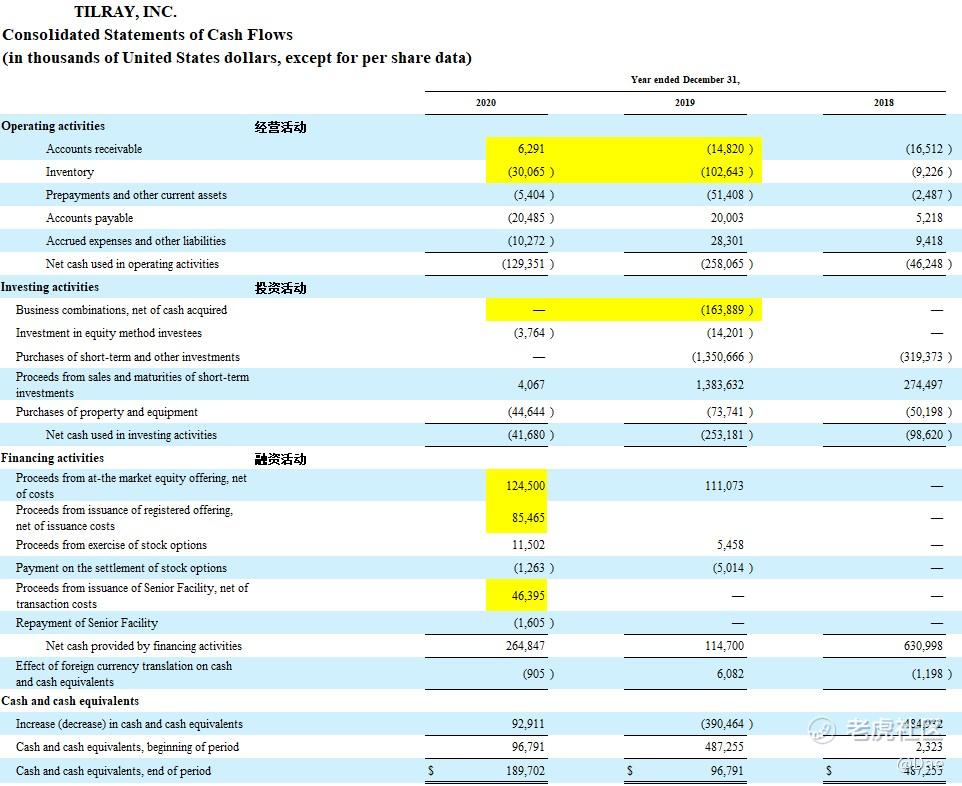Viewport: 962px width, 786px height.
Task: Click 'Proceeds from issuance of registered offering' label
Action: point(124,517)
